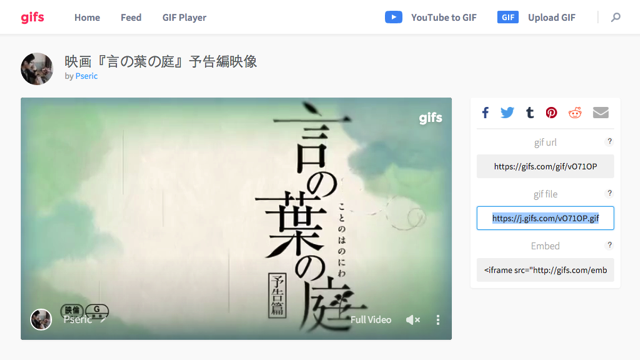Open Full Video link on player
640x360 pixels.
[371, 320]
